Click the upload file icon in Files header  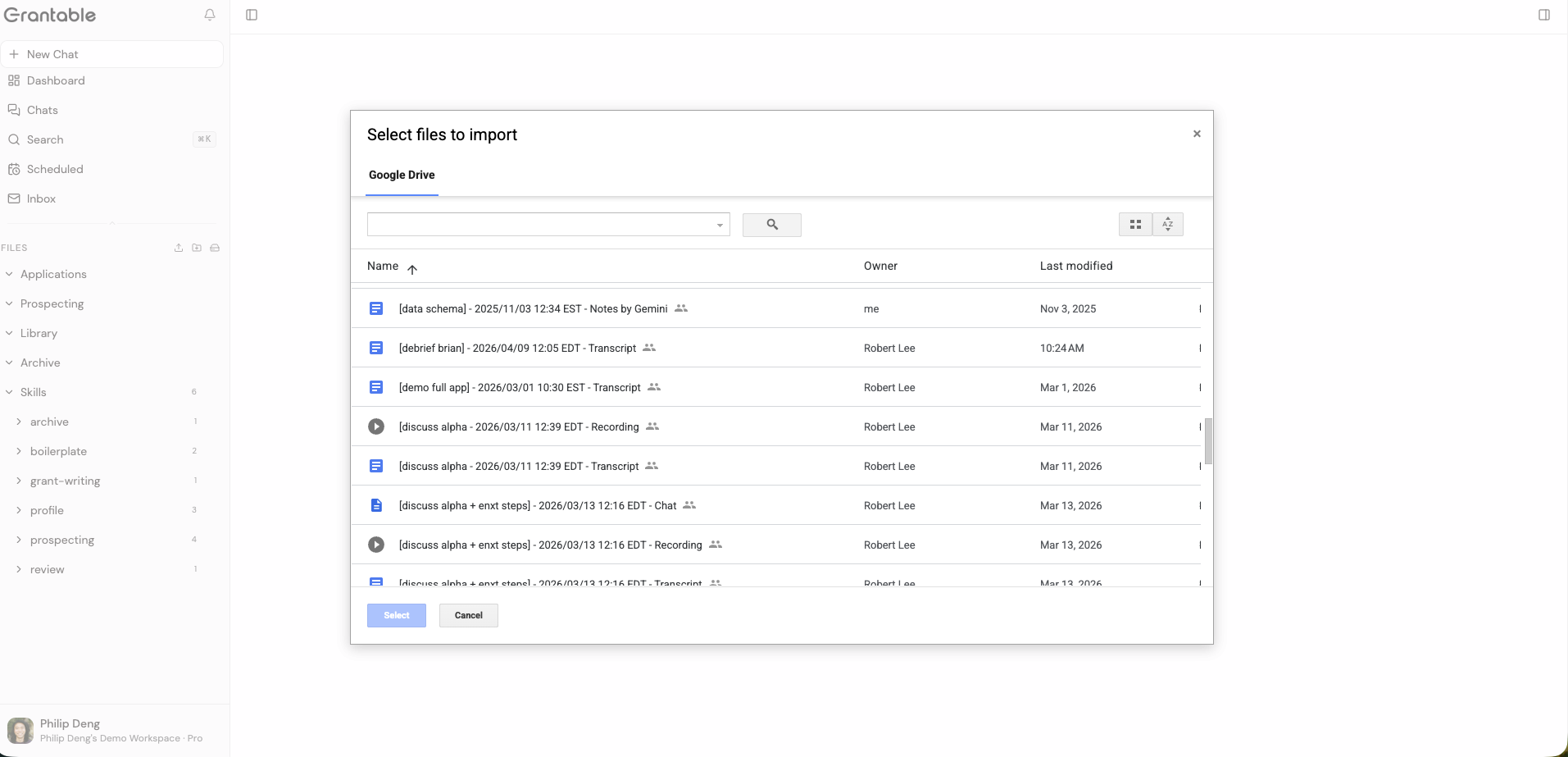[179, 248]
